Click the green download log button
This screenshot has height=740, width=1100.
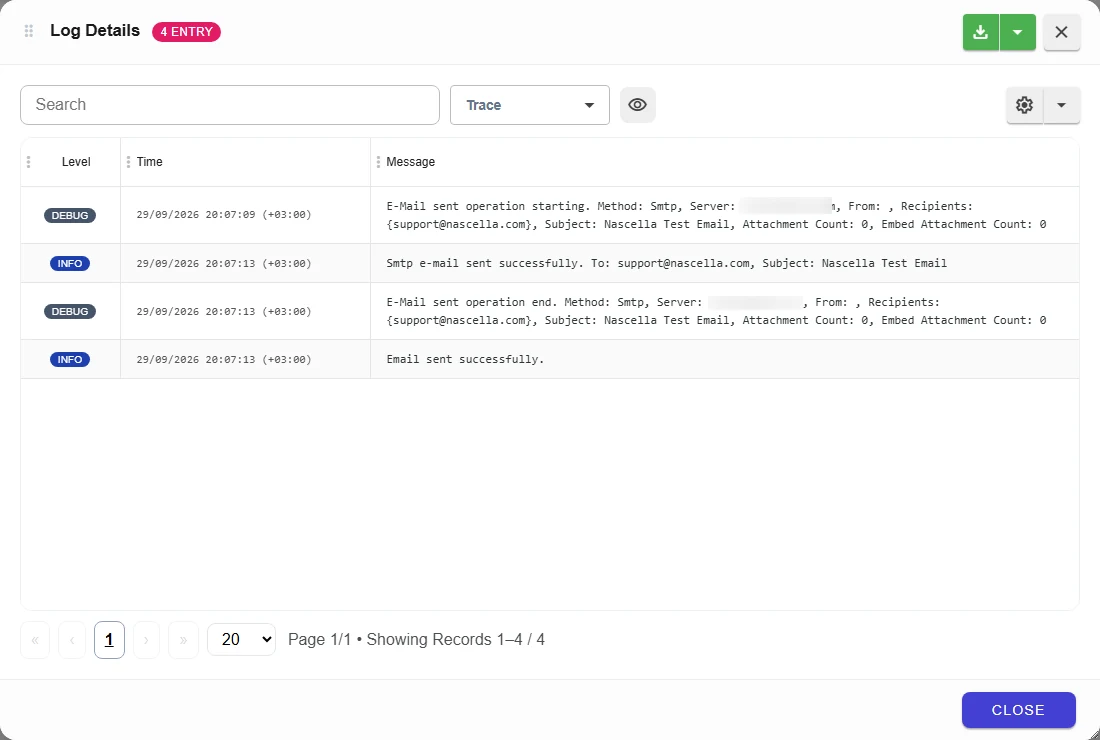click(981, 32)
